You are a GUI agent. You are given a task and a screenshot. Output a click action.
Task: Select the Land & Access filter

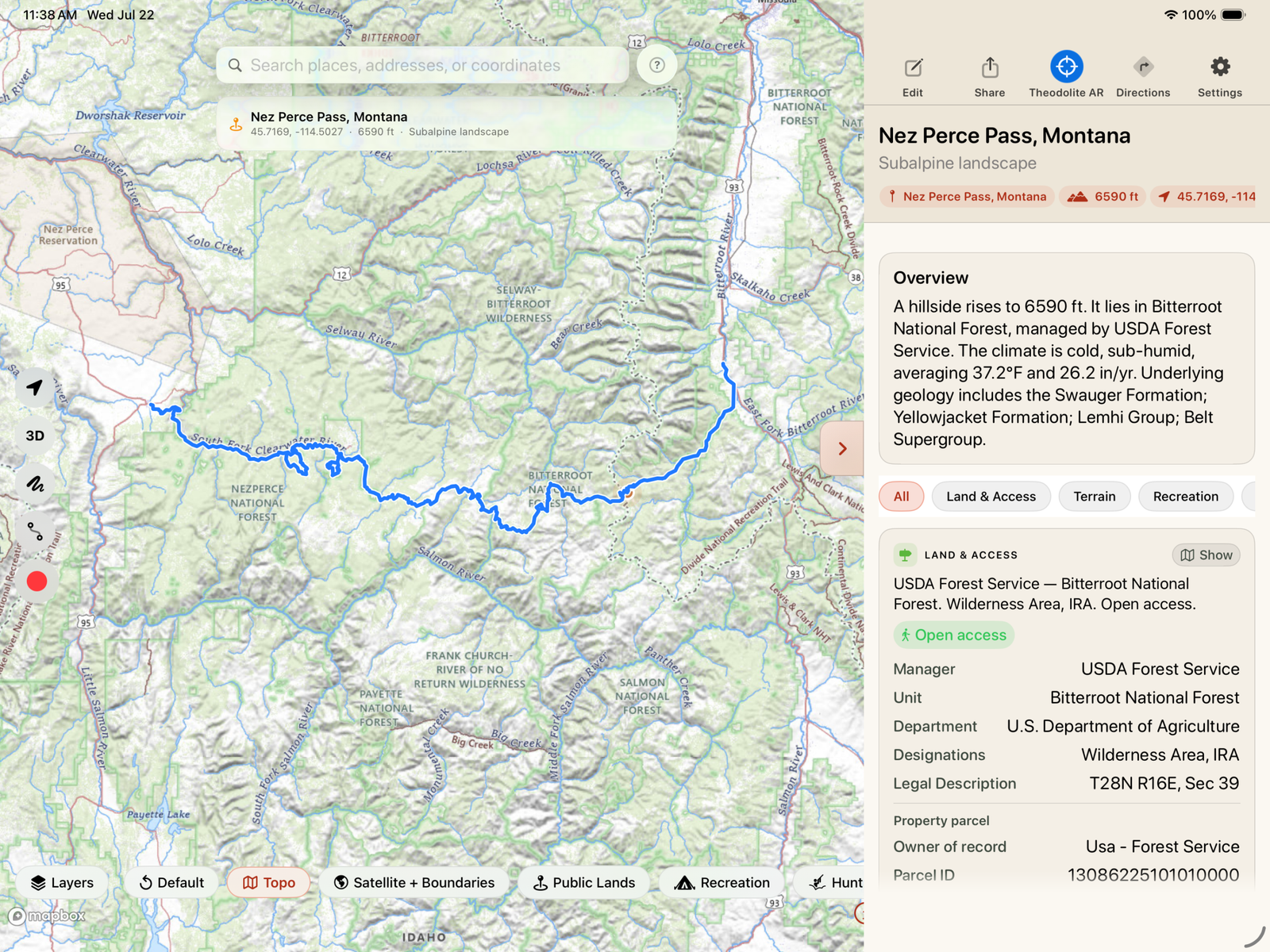pyautogui.click(x=991, y=497)
